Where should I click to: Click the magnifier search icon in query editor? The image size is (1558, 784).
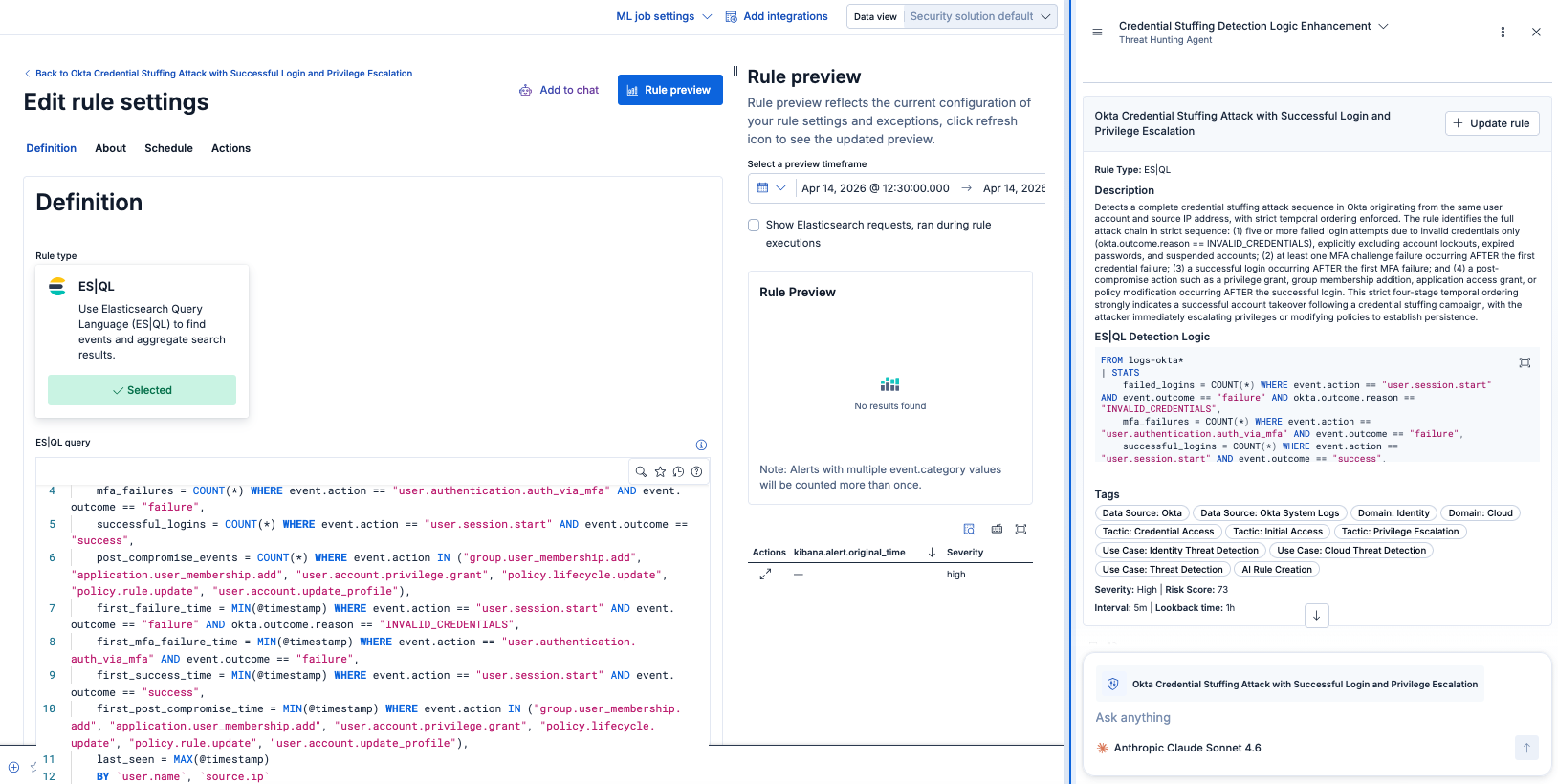pyautogui.click(x=641, y=471)
